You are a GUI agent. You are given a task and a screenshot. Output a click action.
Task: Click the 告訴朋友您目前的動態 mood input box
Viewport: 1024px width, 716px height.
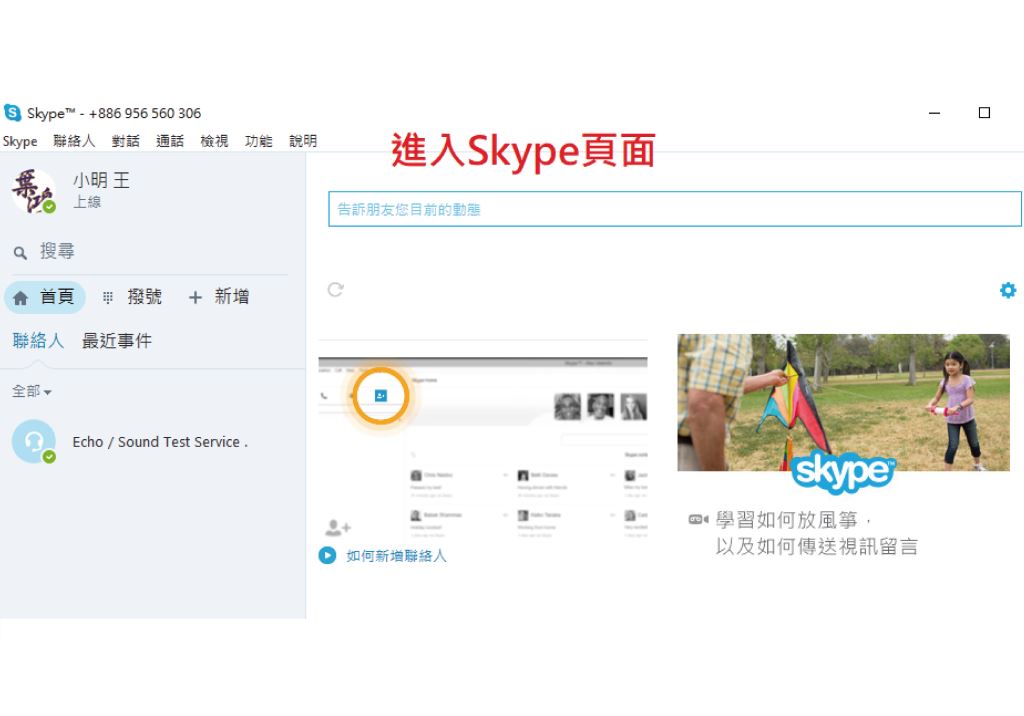675,209
